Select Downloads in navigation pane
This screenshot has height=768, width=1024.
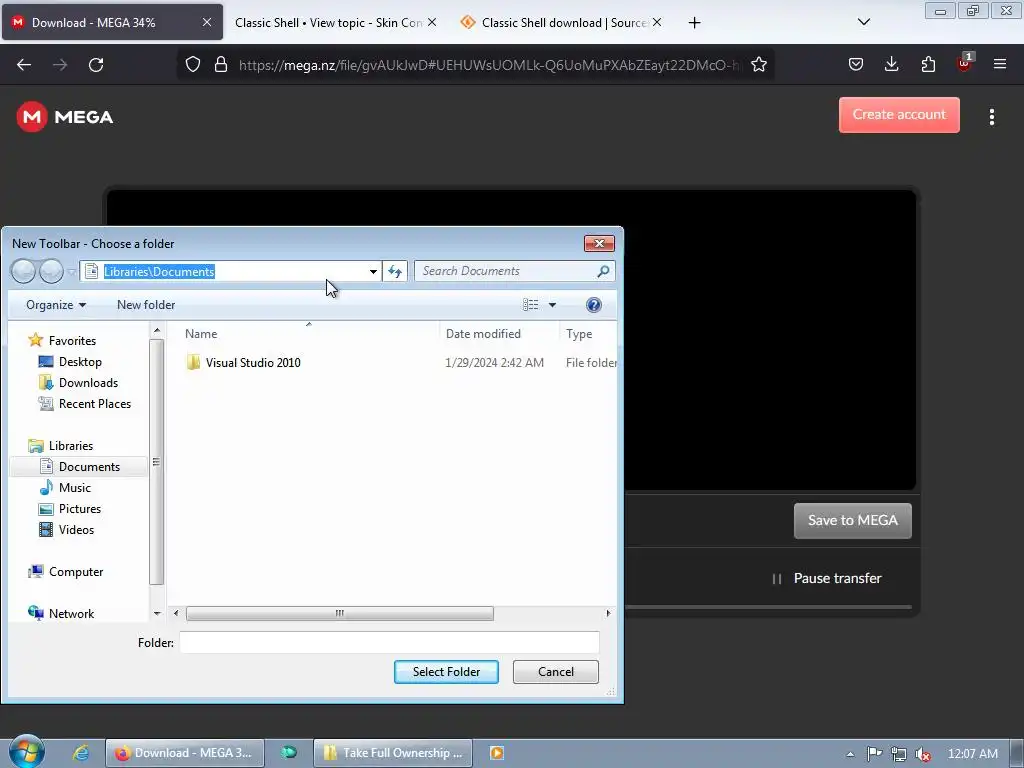click(x=78, y=383)
